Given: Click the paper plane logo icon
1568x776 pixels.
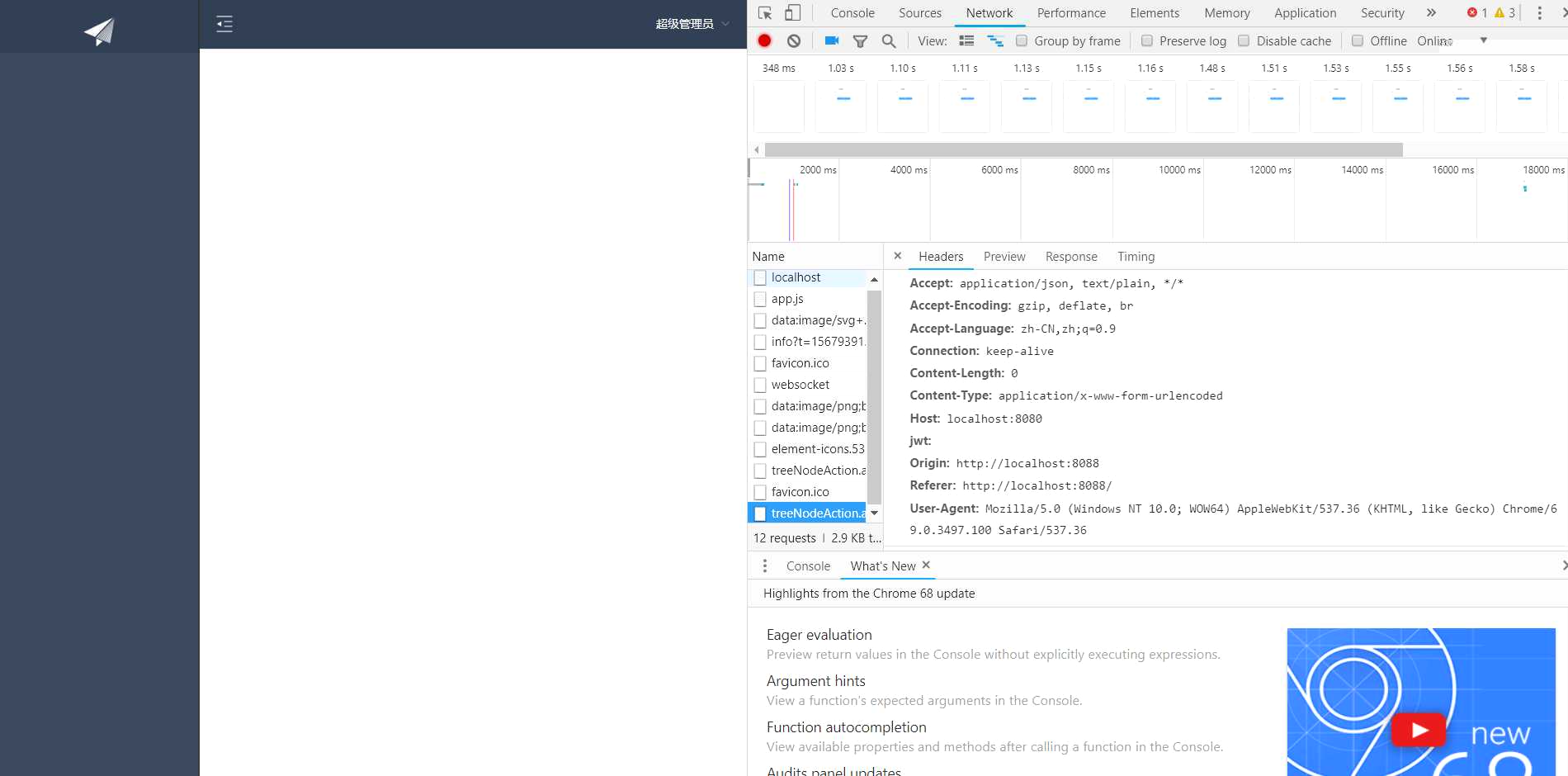Looking at the screenshot, I should [x=100, y=31].
